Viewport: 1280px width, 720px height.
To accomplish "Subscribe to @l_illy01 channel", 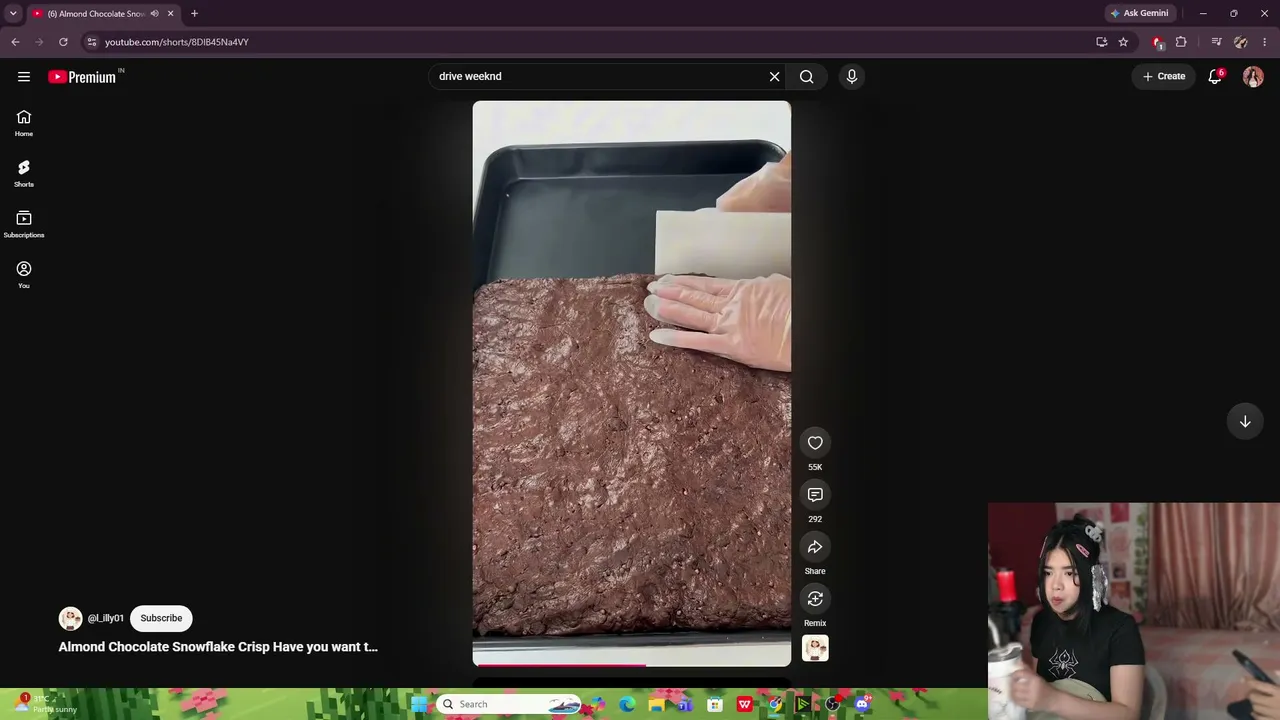I will point(161,618).
